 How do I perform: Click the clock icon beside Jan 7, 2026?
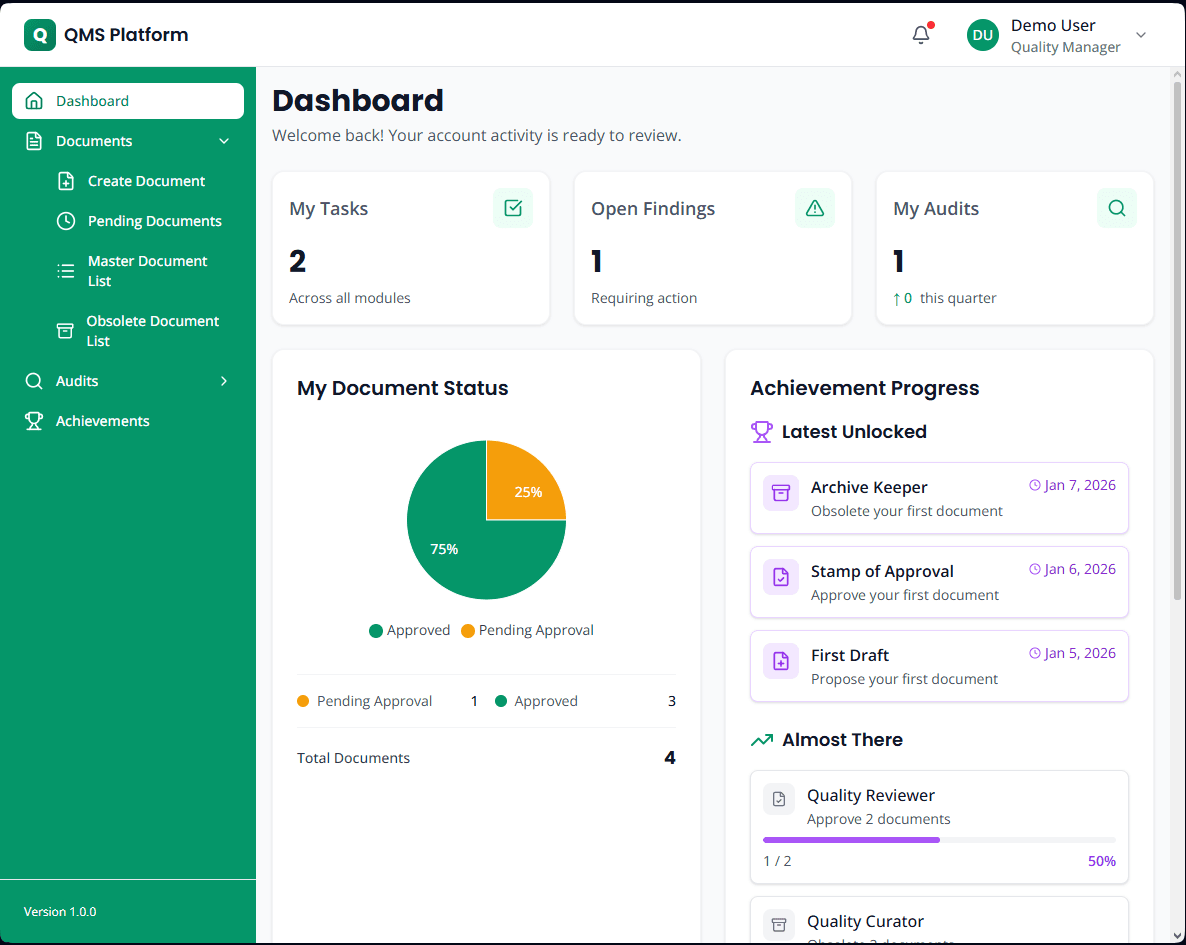pyautogui.click(x=1035, y=486)
